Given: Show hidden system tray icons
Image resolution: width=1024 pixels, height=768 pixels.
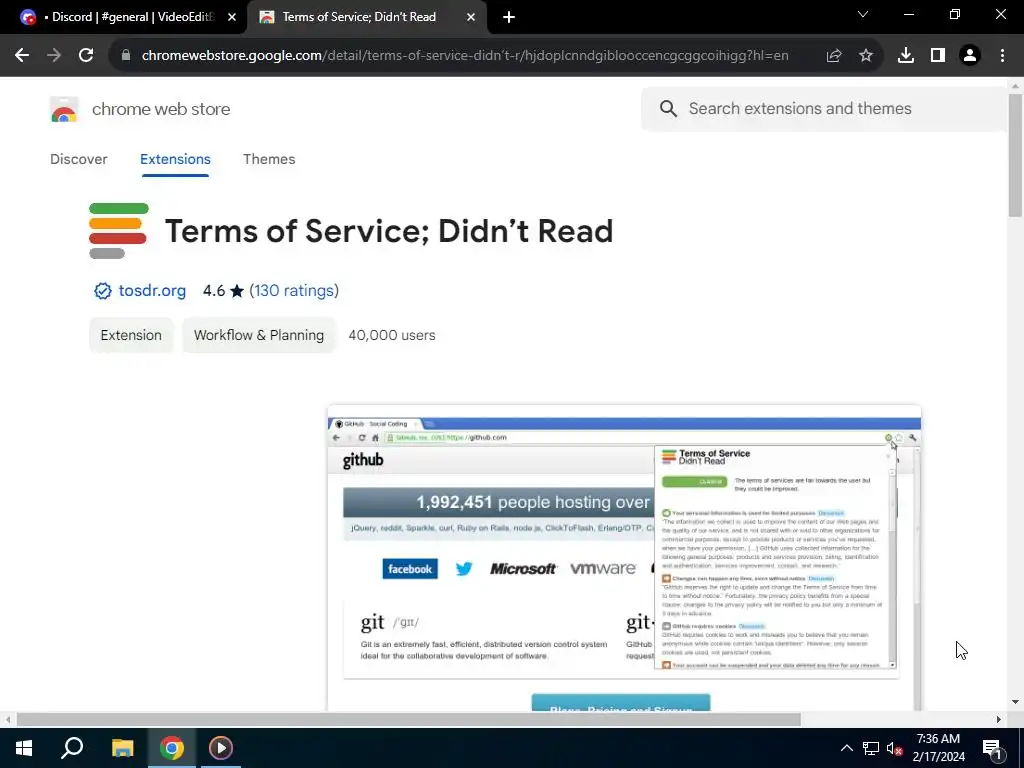Looking at the screenshot, I should pos(846,748).
